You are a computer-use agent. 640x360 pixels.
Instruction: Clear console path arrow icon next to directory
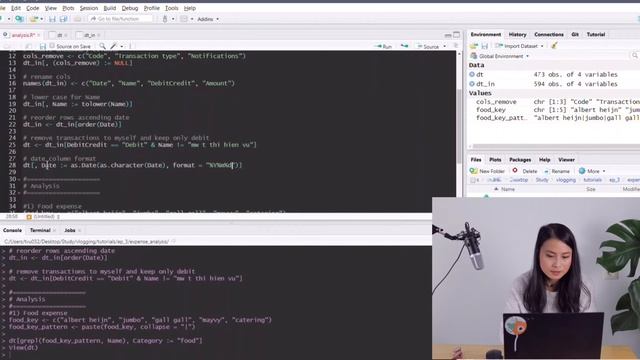[173, 242]
